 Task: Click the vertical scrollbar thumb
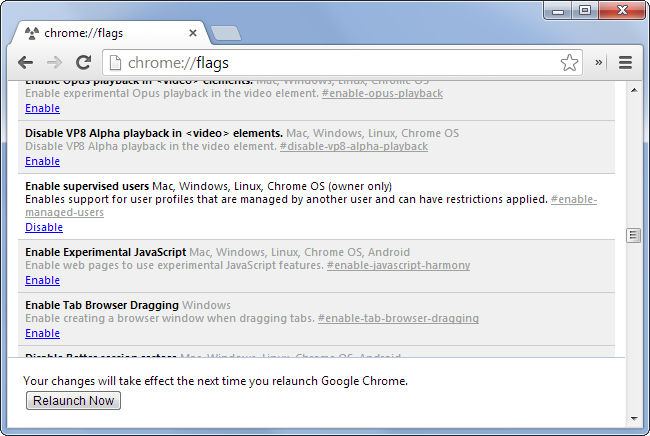(x=632, y=236)
